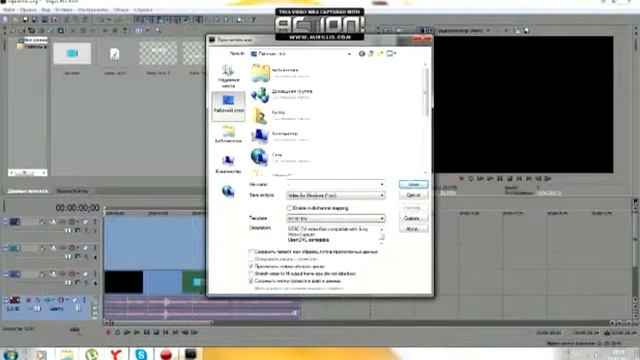The height and width of the screenshot is (360, 640).
Task: Open Сеть in the file list
Action: tap(281, 158)
